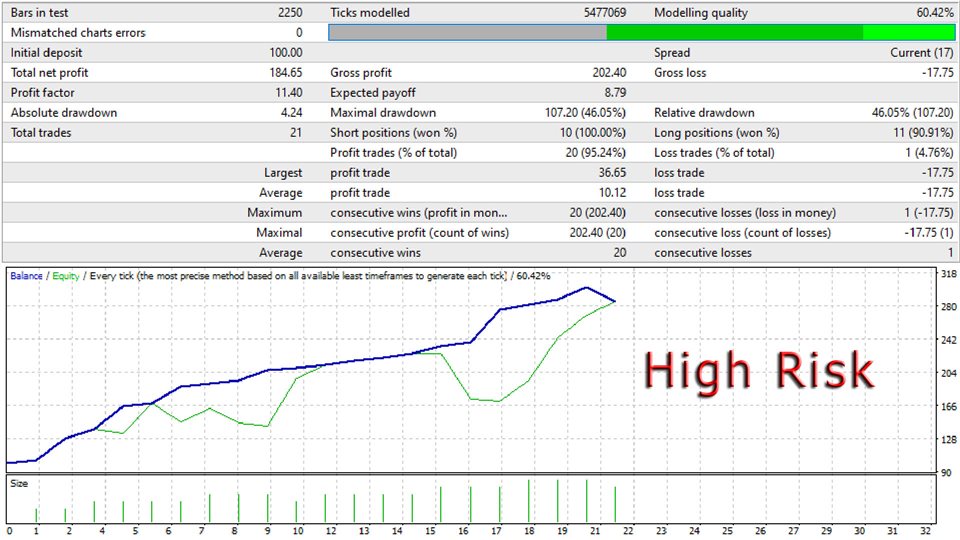This screenshot has width=960, height=540.
Task: Select the 'Mismatched charts errors' label
Action: (78, 32)
